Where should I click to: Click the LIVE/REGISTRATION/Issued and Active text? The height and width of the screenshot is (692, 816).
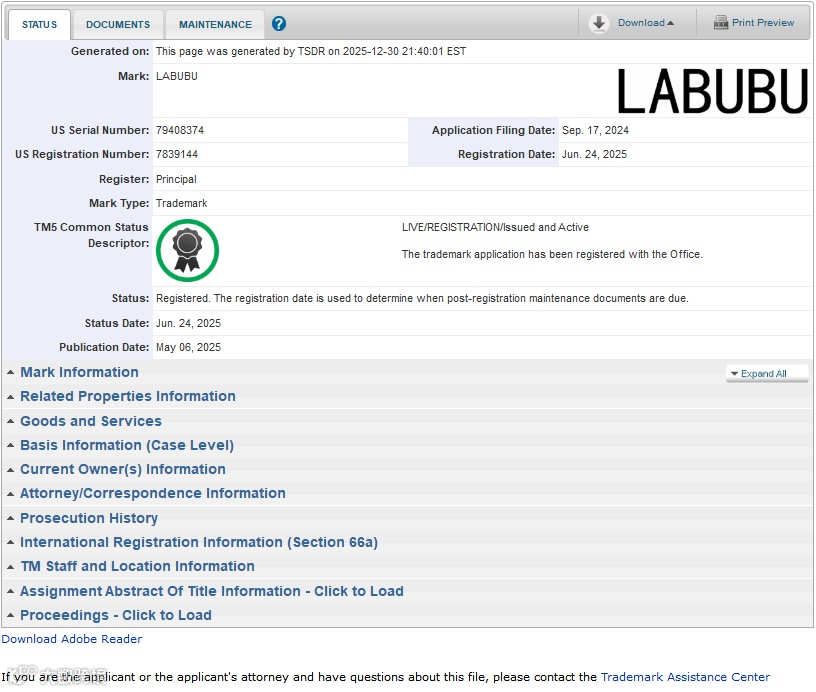(495, 227)
